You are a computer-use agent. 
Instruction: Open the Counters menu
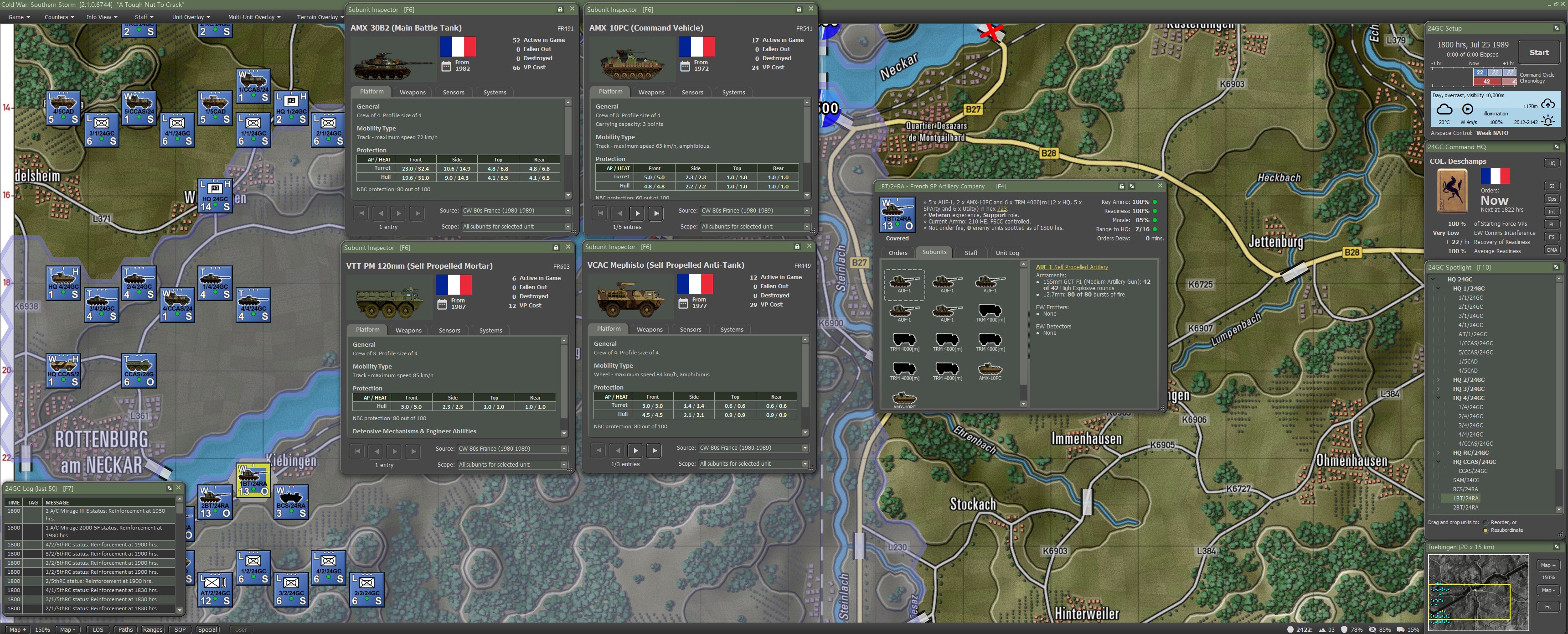click(x=59, y=17)
